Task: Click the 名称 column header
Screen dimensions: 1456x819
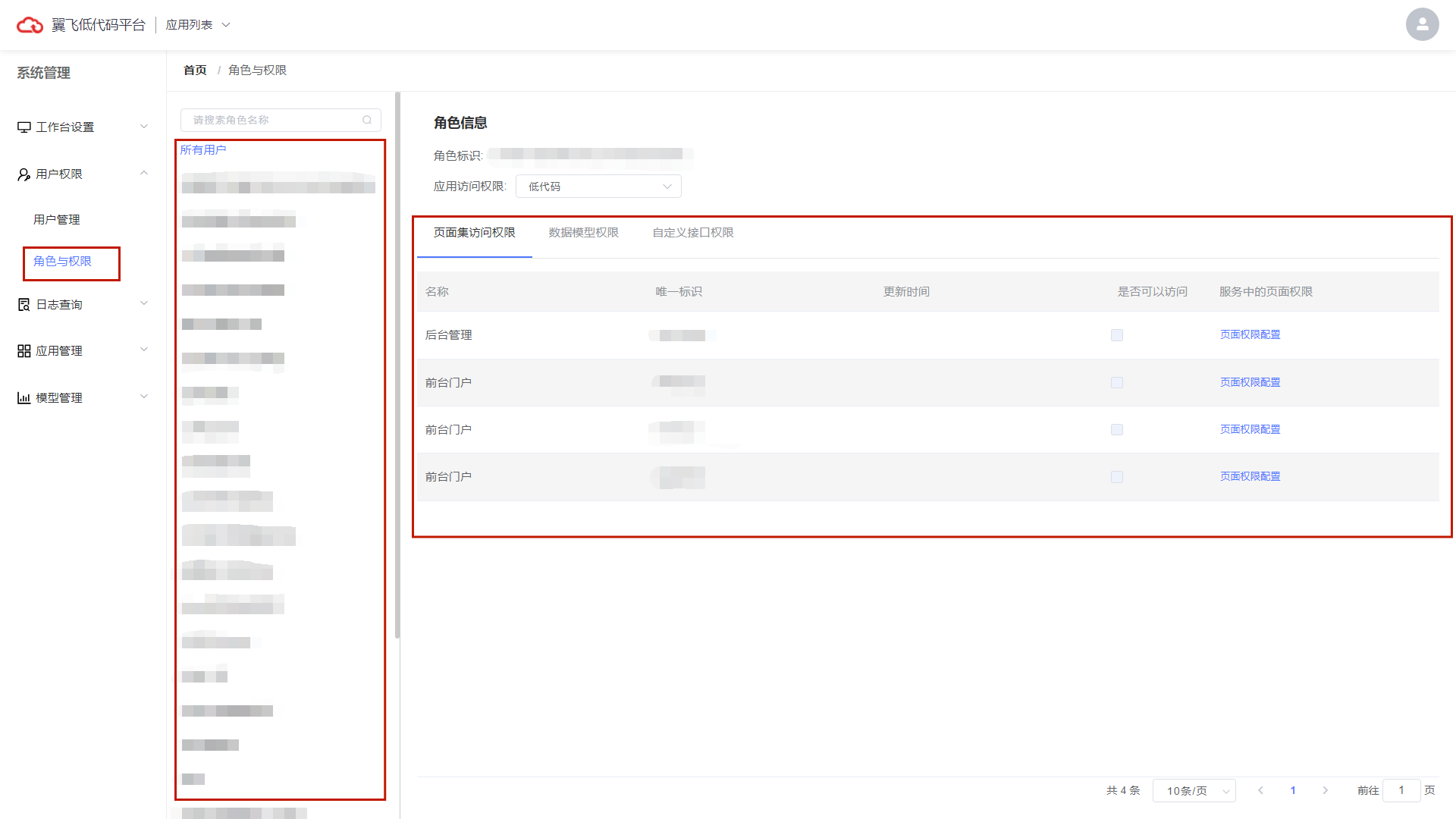Action: [x=437, y=292]
